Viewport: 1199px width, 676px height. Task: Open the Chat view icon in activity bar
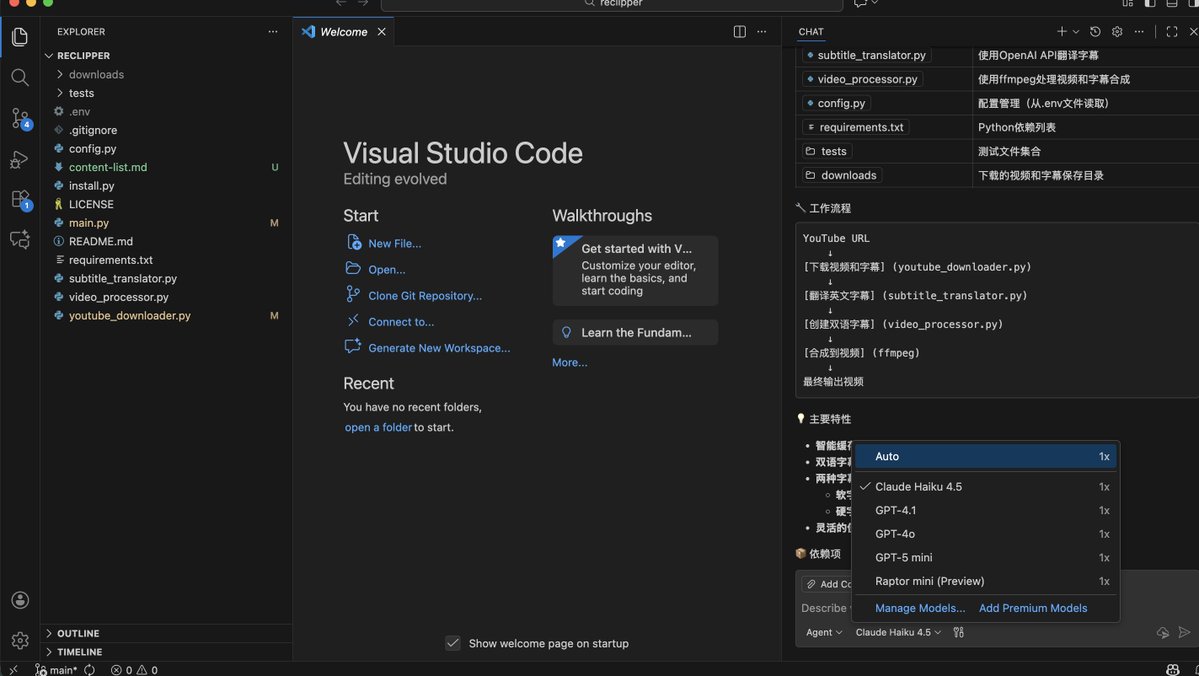pos(20,239)
